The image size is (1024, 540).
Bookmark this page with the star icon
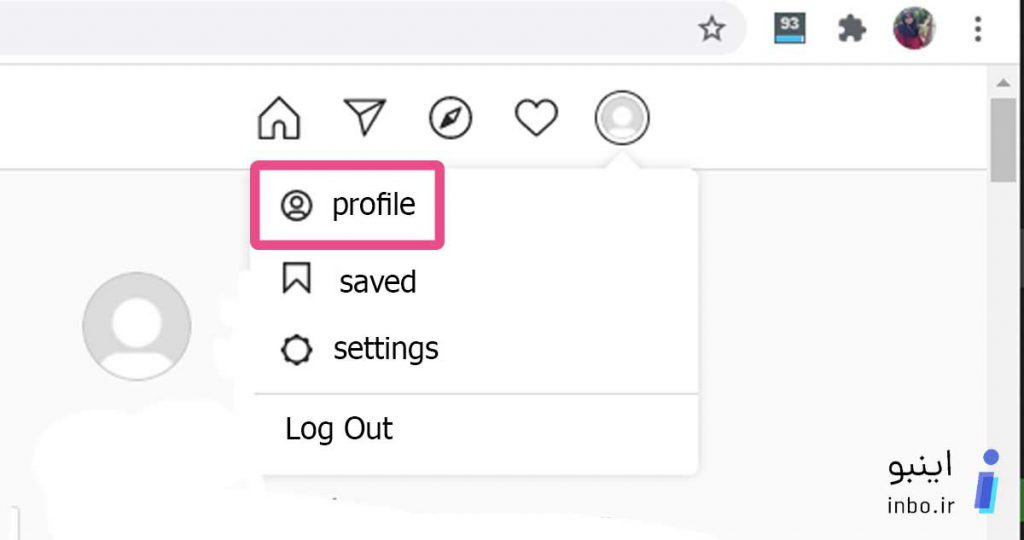[711, 29]
